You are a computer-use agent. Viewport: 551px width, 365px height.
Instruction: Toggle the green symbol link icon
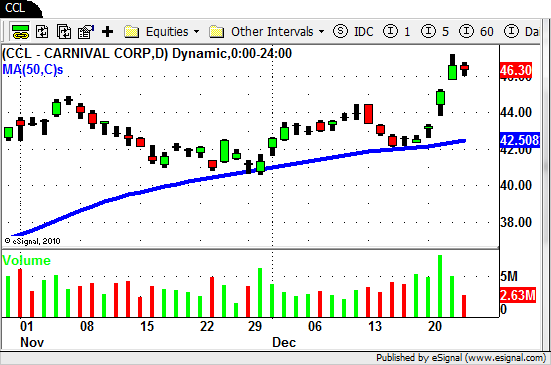click(20, 32)
